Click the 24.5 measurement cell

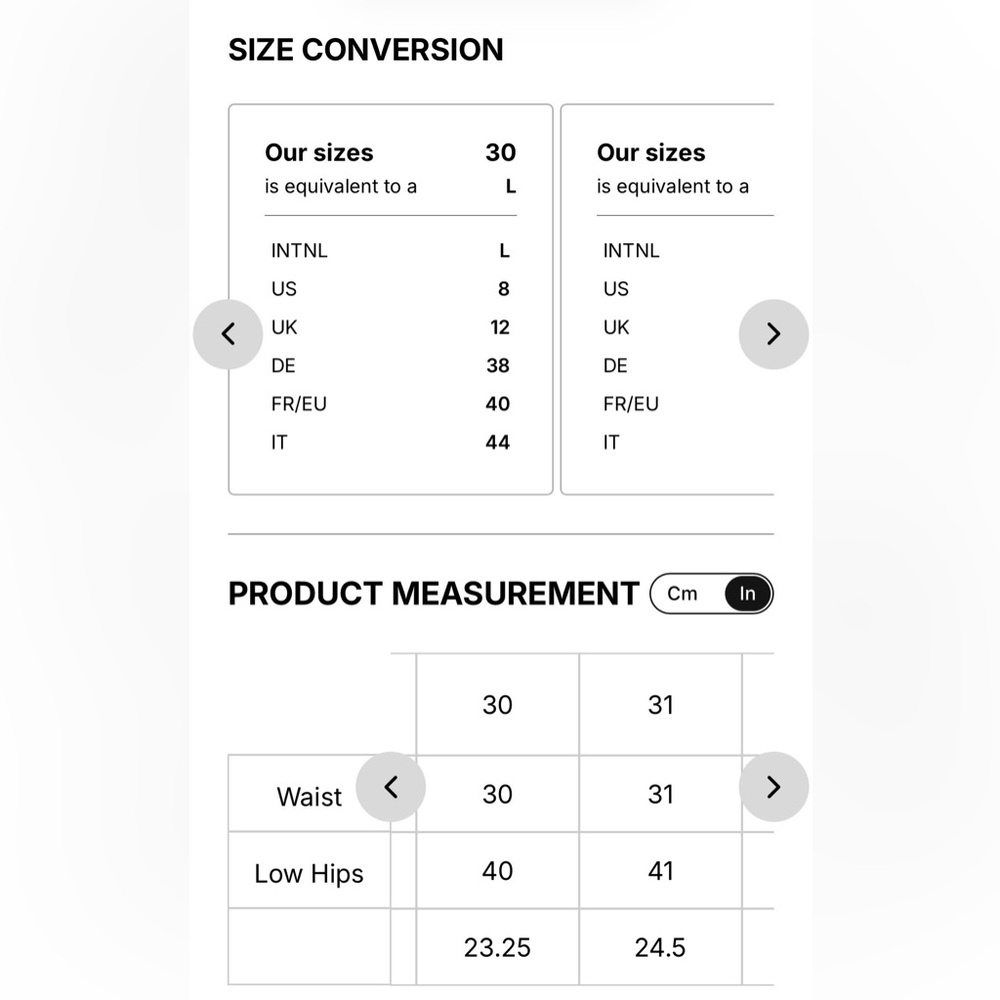[x=661, y=947]
